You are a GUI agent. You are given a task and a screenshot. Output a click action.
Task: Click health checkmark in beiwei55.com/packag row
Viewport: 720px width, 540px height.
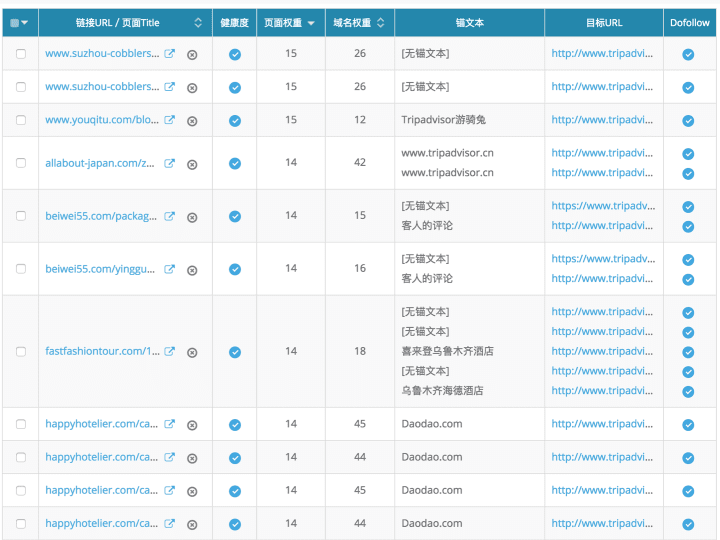[235, 216]
